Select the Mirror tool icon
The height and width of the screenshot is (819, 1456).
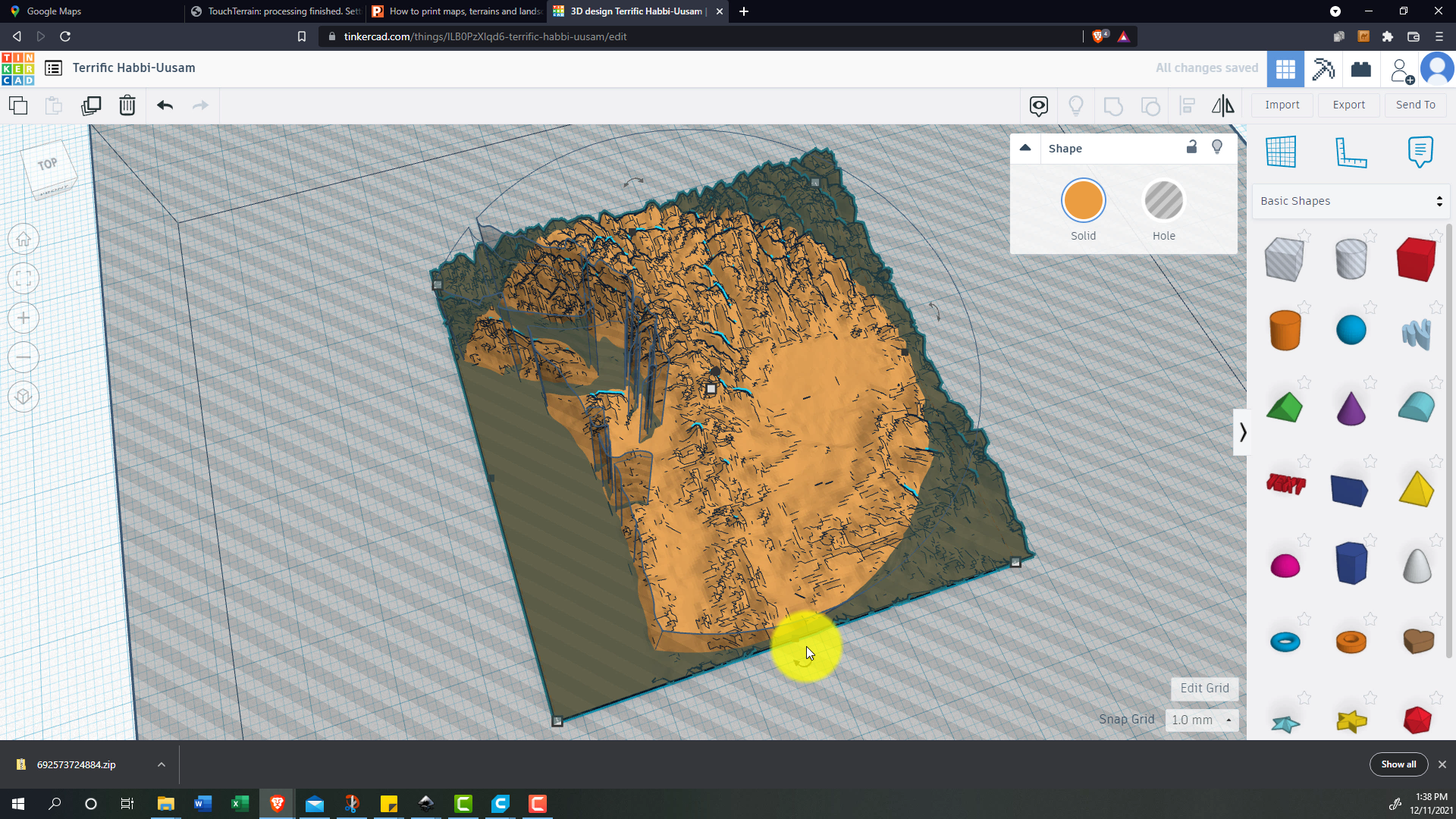coord(1222,105)
